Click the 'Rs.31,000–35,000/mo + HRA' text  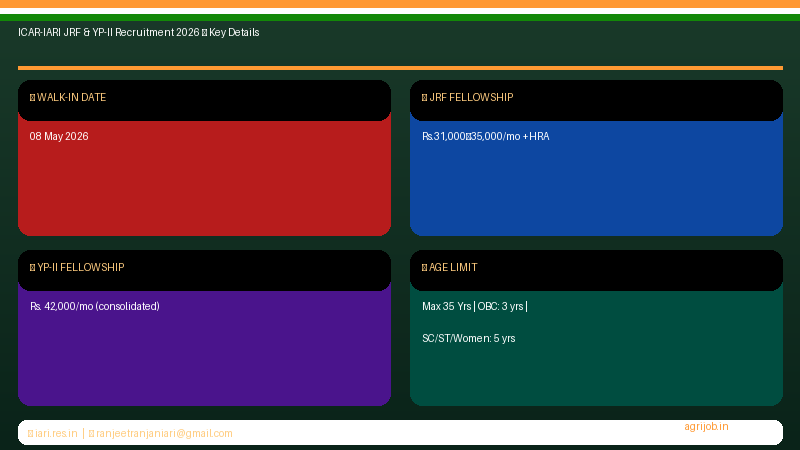(x=486, y=136)
